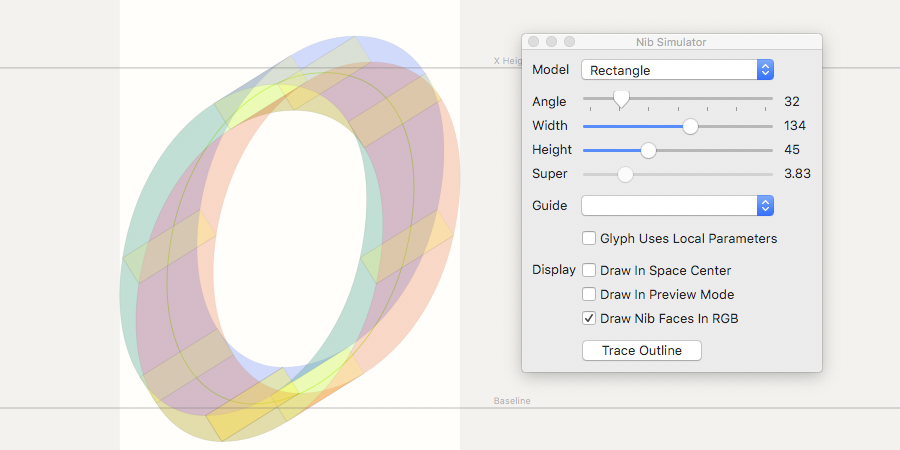Viewport: 900px width, 450px height.
Task: Click the Display label
Action: pos(553,270)
